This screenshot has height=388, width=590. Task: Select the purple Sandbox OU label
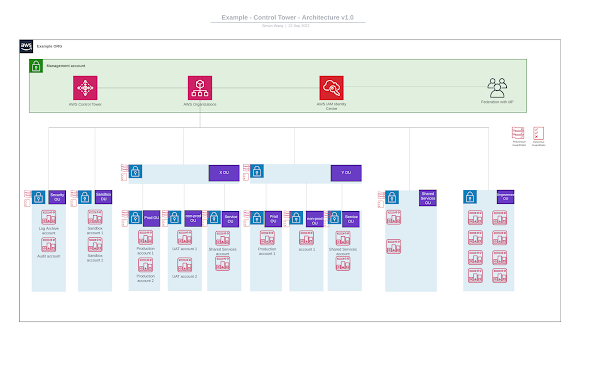pos(103,197)
